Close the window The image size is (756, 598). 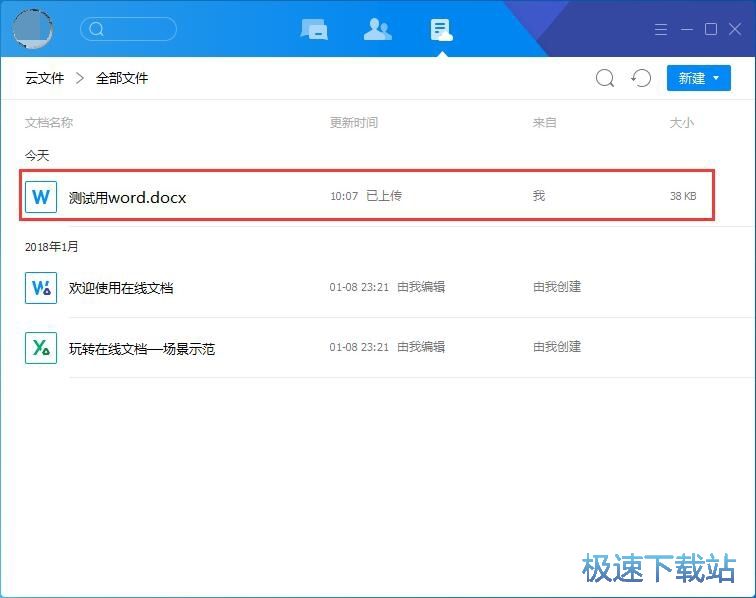tap(735, 29)
